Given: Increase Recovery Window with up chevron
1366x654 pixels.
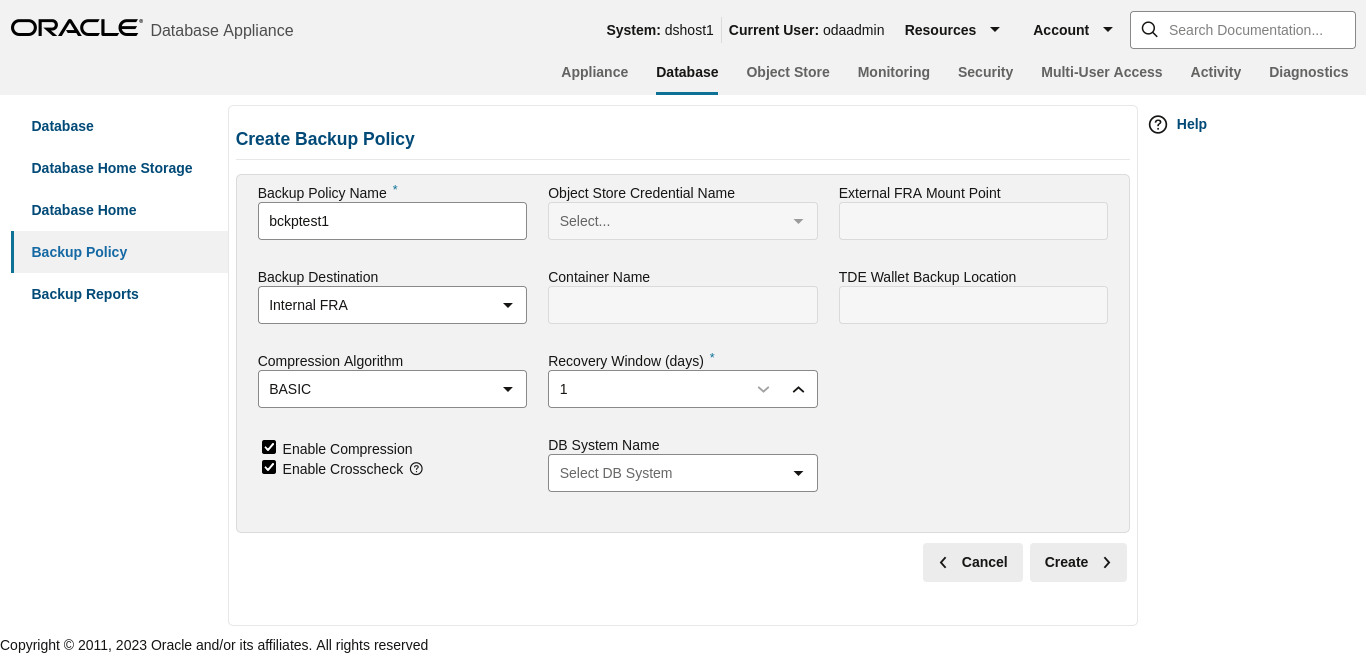Looking at the screenshot, I should coord(798,389).
